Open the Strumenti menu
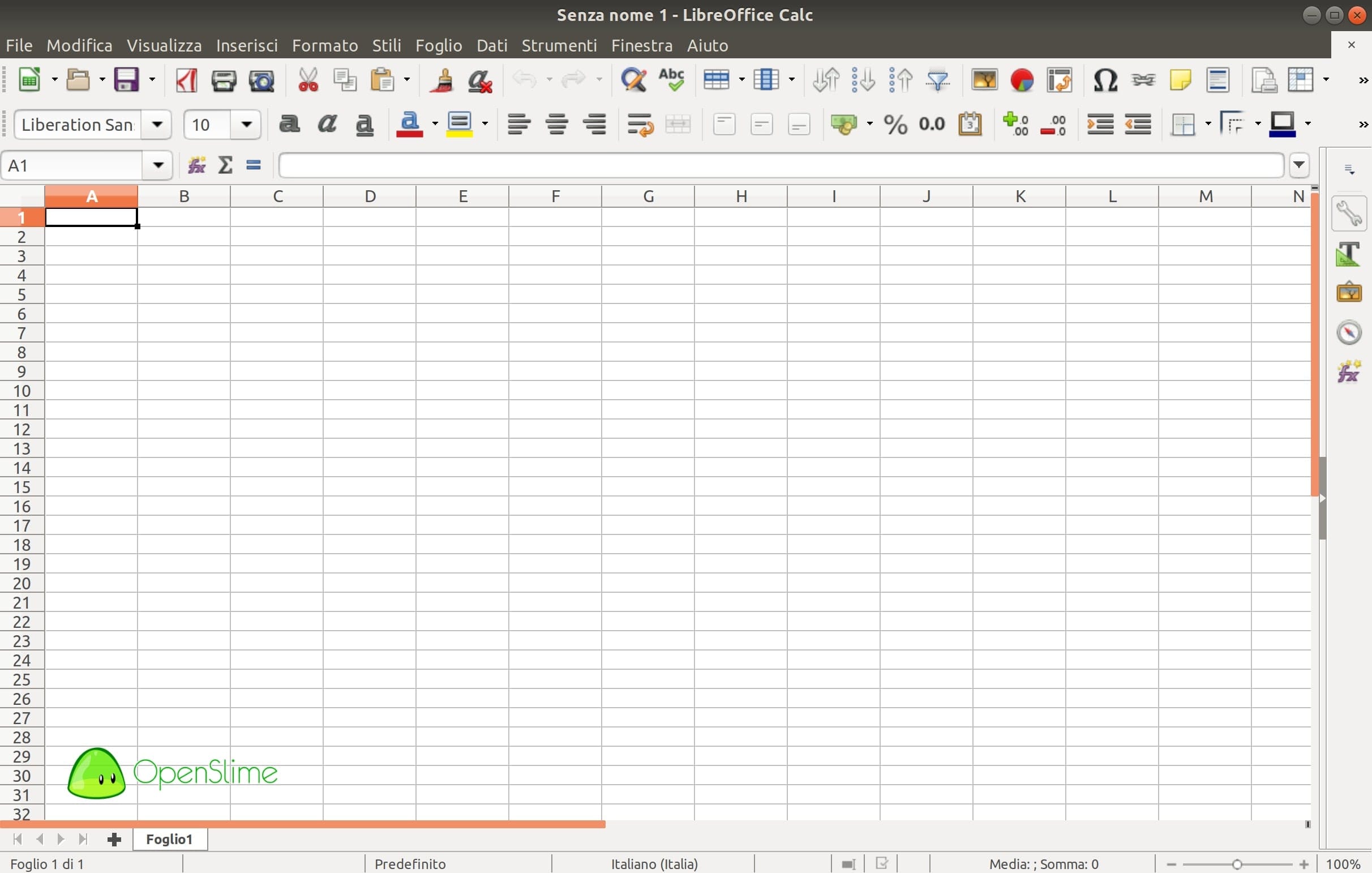The image size is (1372, 873). click(559, 45)
